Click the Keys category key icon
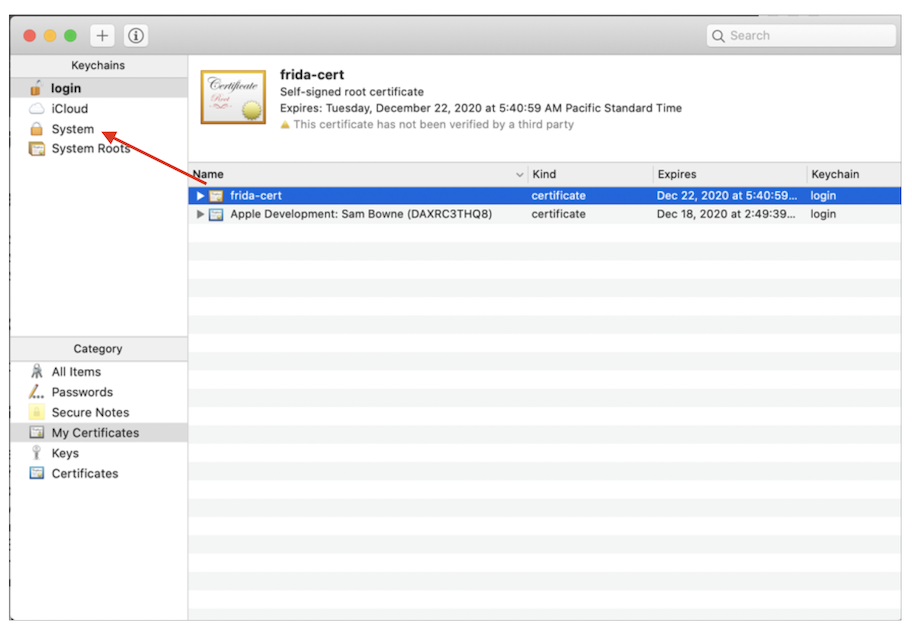The width and height of the screenshot is (912, 632). click(x=37, y=452)
